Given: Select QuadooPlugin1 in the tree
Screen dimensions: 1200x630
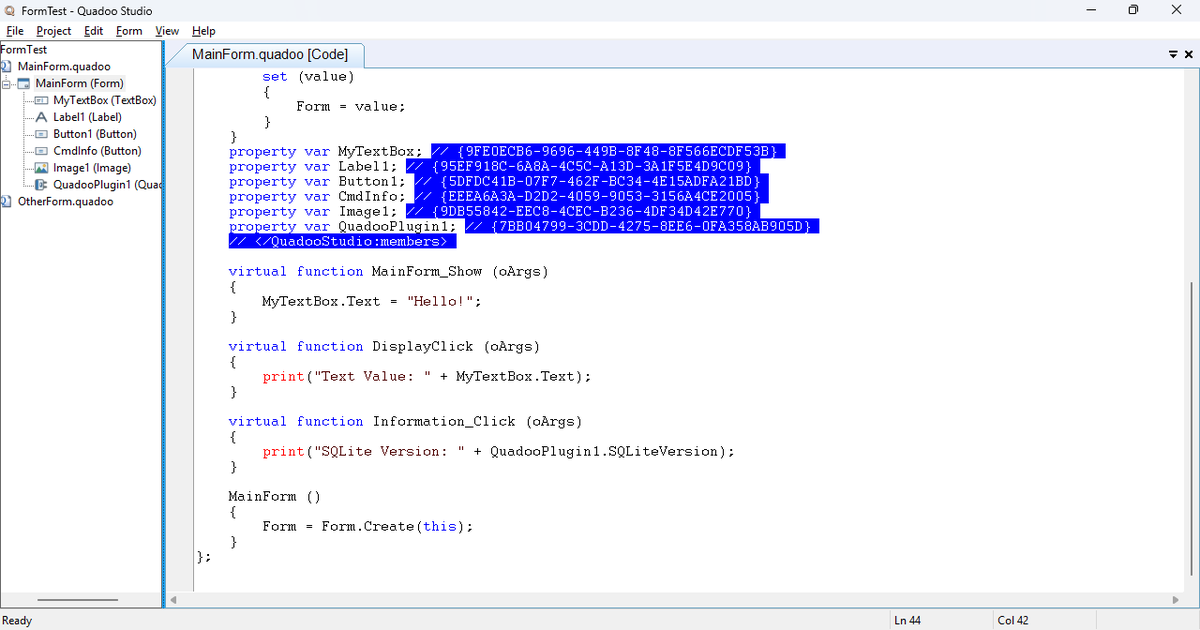Looking at the screenshot, I should pos(107,185).
